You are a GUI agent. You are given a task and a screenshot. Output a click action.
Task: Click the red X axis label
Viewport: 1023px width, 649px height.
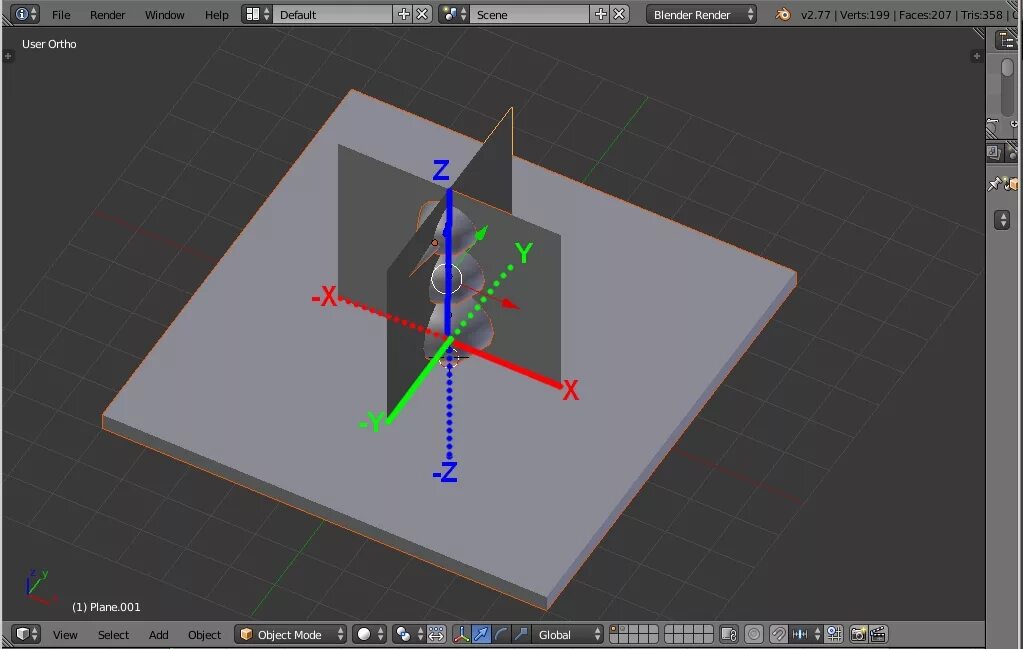571,390
